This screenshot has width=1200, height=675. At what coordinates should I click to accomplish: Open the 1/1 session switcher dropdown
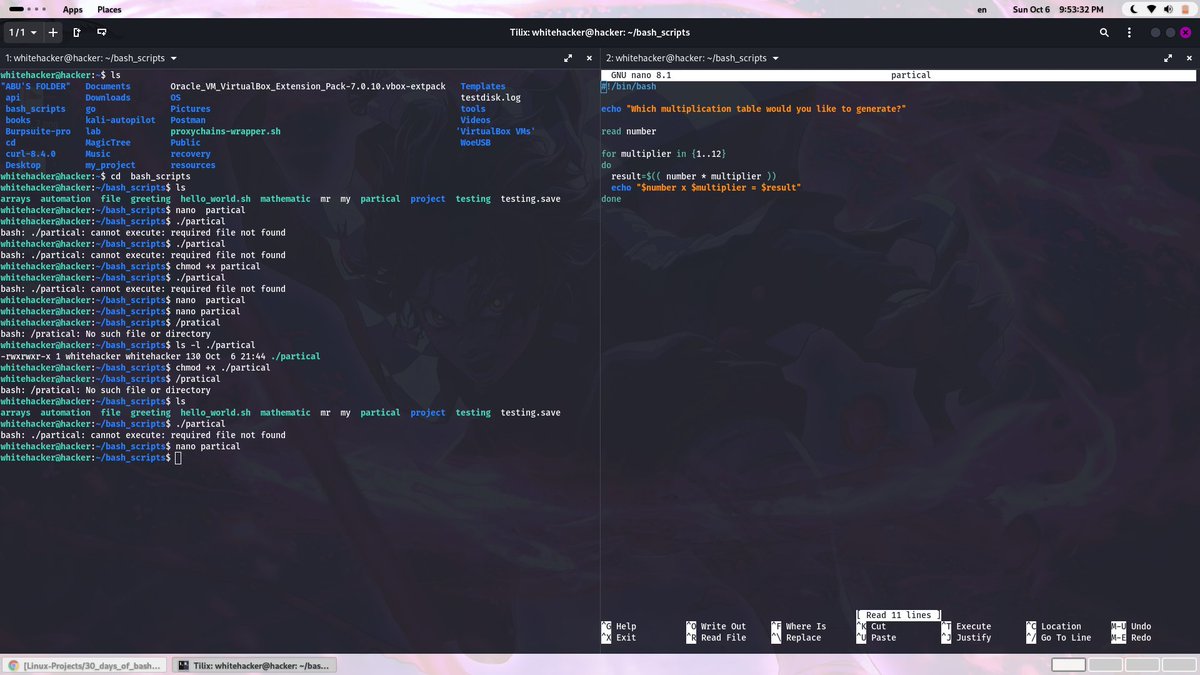coord(21,32)
